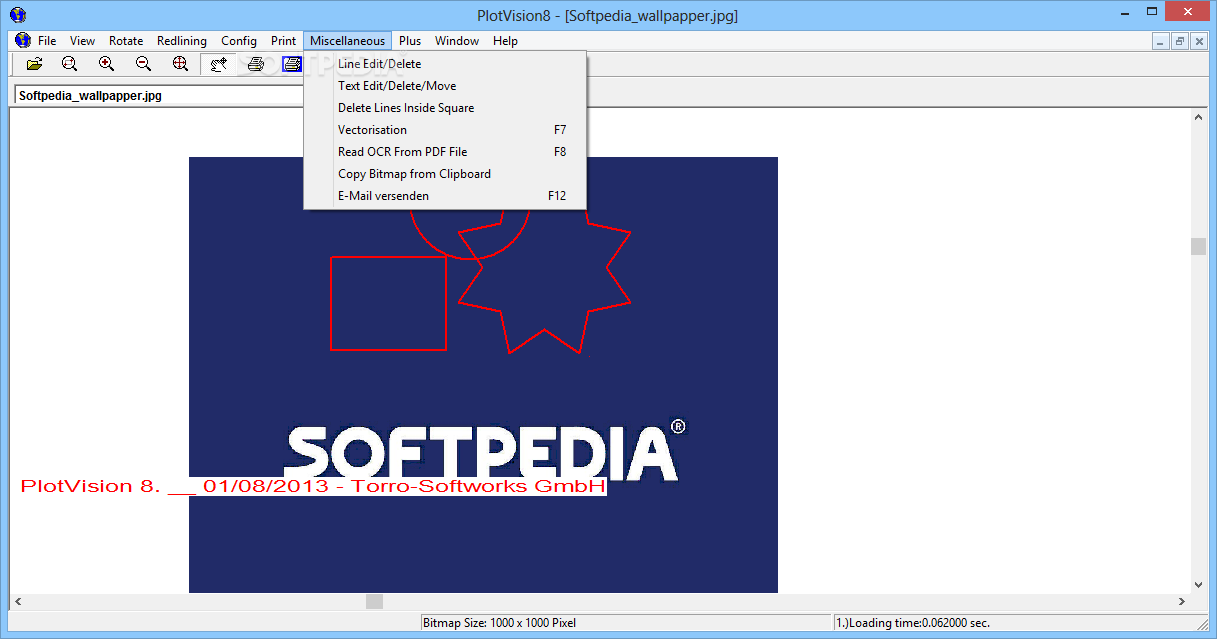Click the printer icon in toolbar
Screen dimensions: 1217x639
256,64
